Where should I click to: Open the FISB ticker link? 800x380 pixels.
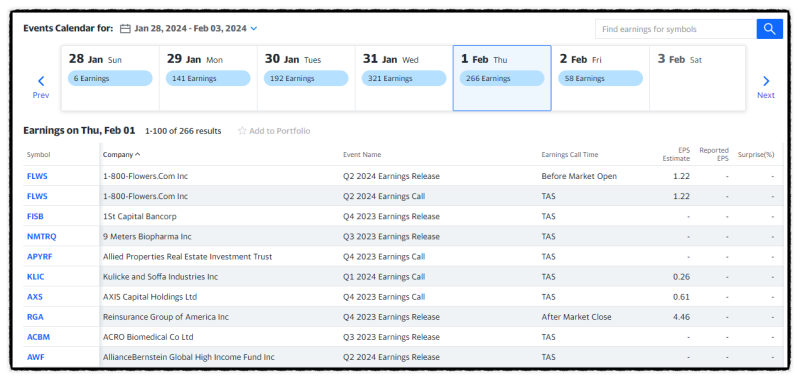point(35,216)
